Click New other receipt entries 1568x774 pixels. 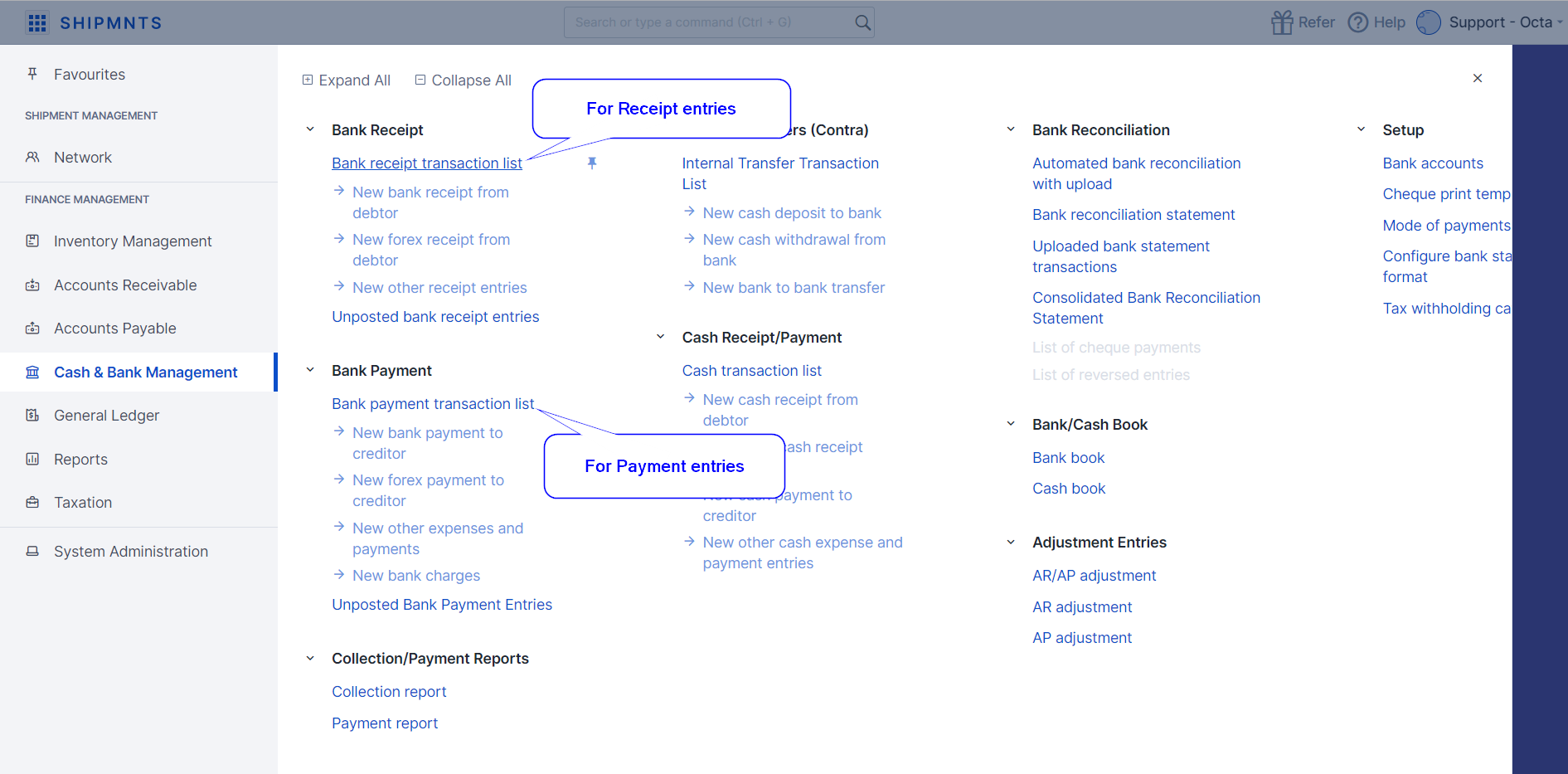click(x=439, y=288)
